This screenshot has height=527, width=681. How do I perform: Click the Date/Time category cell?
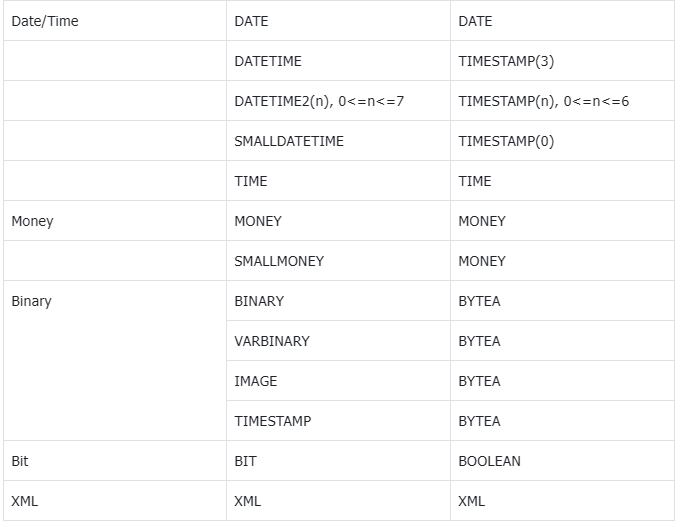pos(45,21)
